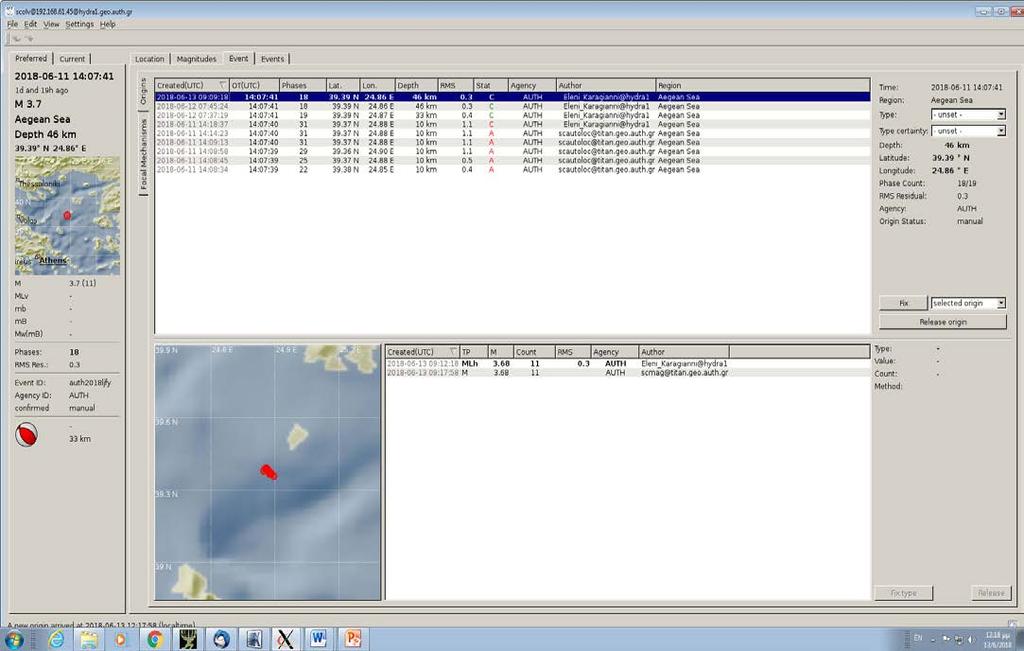Switch to the Current tab

click(72, 59)
